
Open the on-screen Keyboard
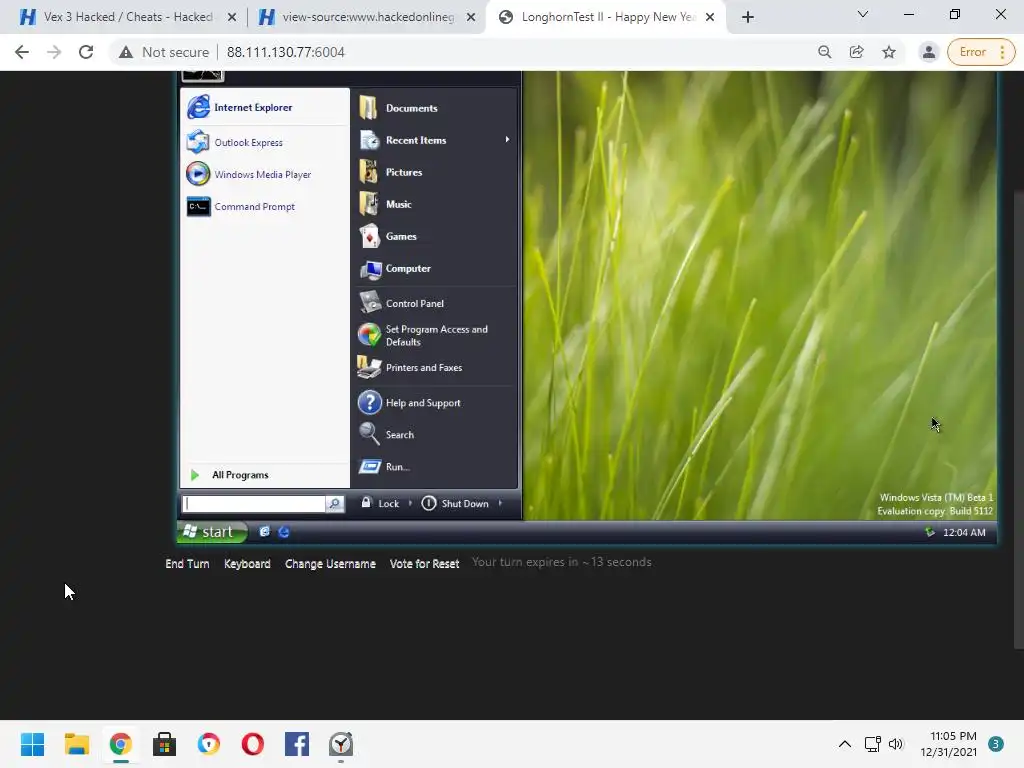point(247,564)
